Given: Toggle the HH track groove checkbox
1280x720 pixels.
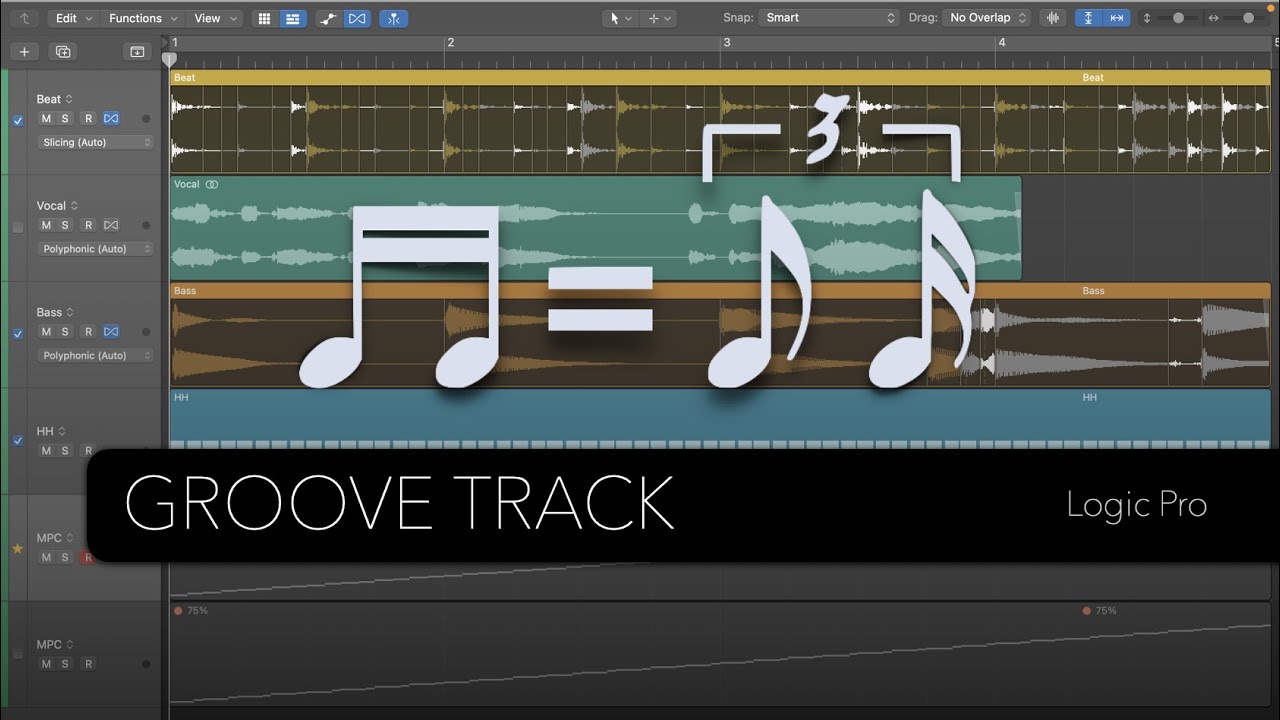Looking at the screenshot, I should (x=17, y=440).
